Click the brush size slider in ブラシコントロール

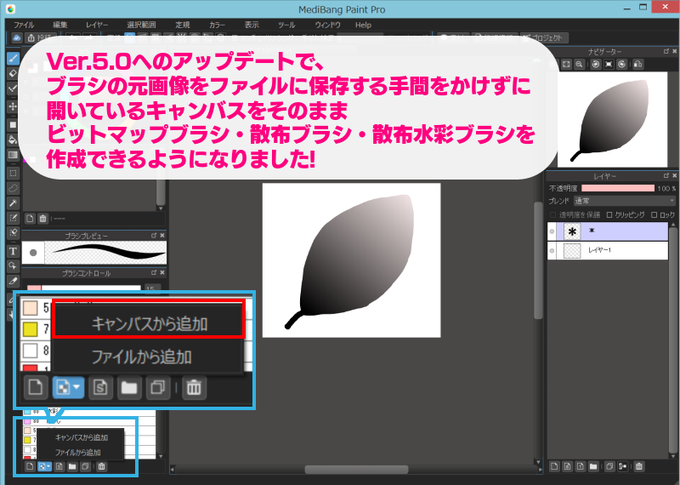point(84,288)
